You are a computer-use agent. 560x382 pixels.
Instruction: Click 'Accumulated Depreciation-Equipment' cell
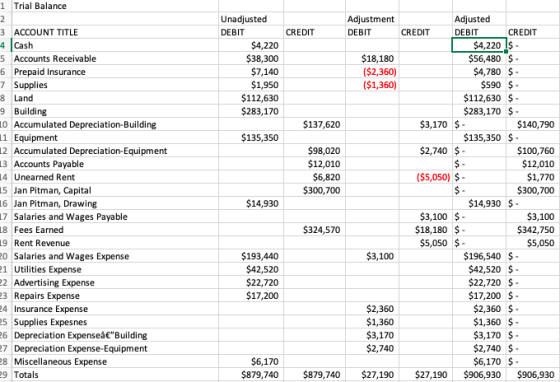click(115, 151)
